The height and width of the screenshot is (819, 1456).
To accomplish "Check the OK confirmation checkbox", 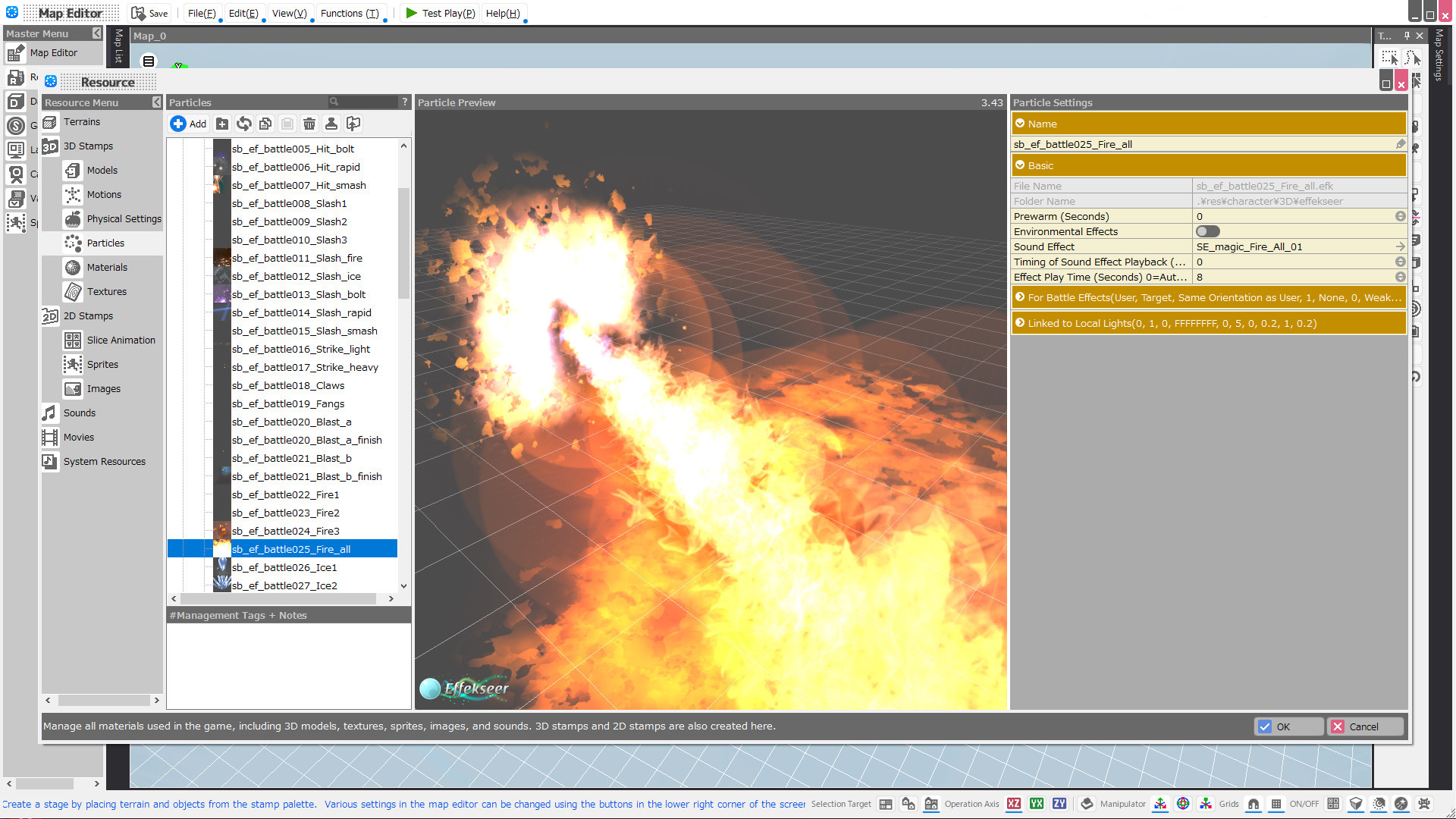I will tap(1265, 726).
